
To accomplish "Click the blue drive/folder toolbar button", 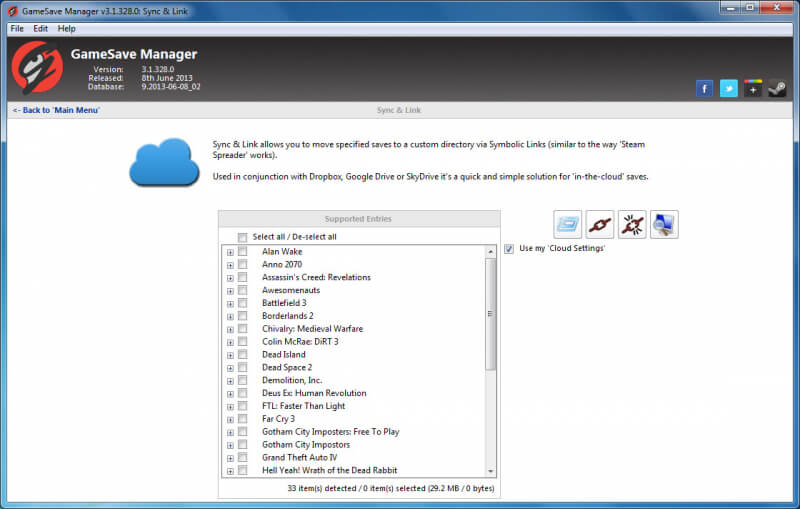I will (x=567, y=224).
